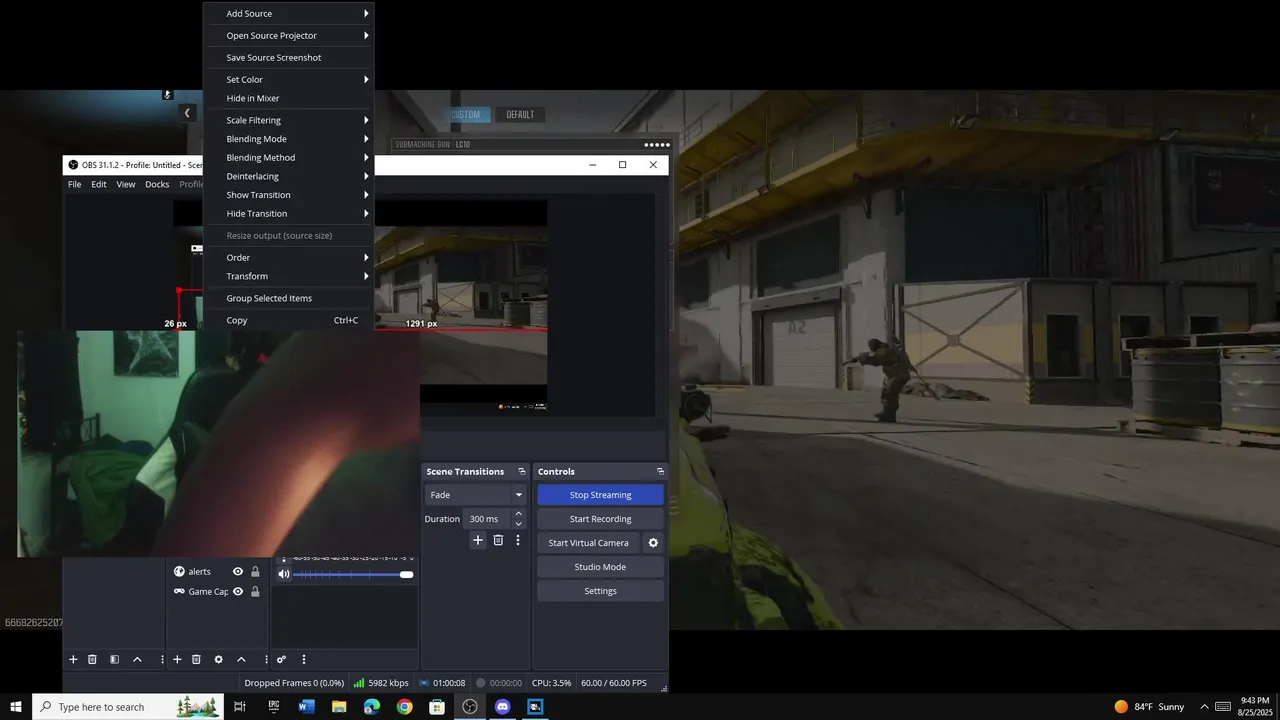This screenshot has height=720, width=1280.
Task: Open Discord from the taskbar
Action: point(503,707)
